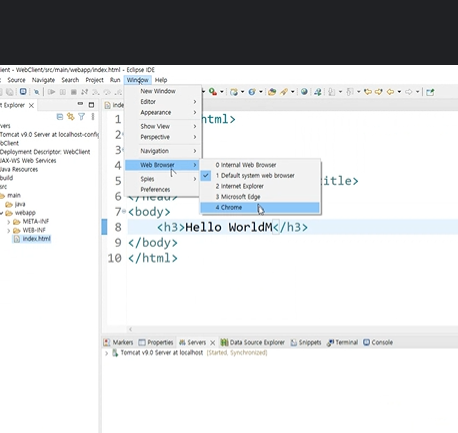The height and width of the screenshot is (433, 458).
Task: Click the New Servlet toolbar icon
Action: [x=252, y=92]
